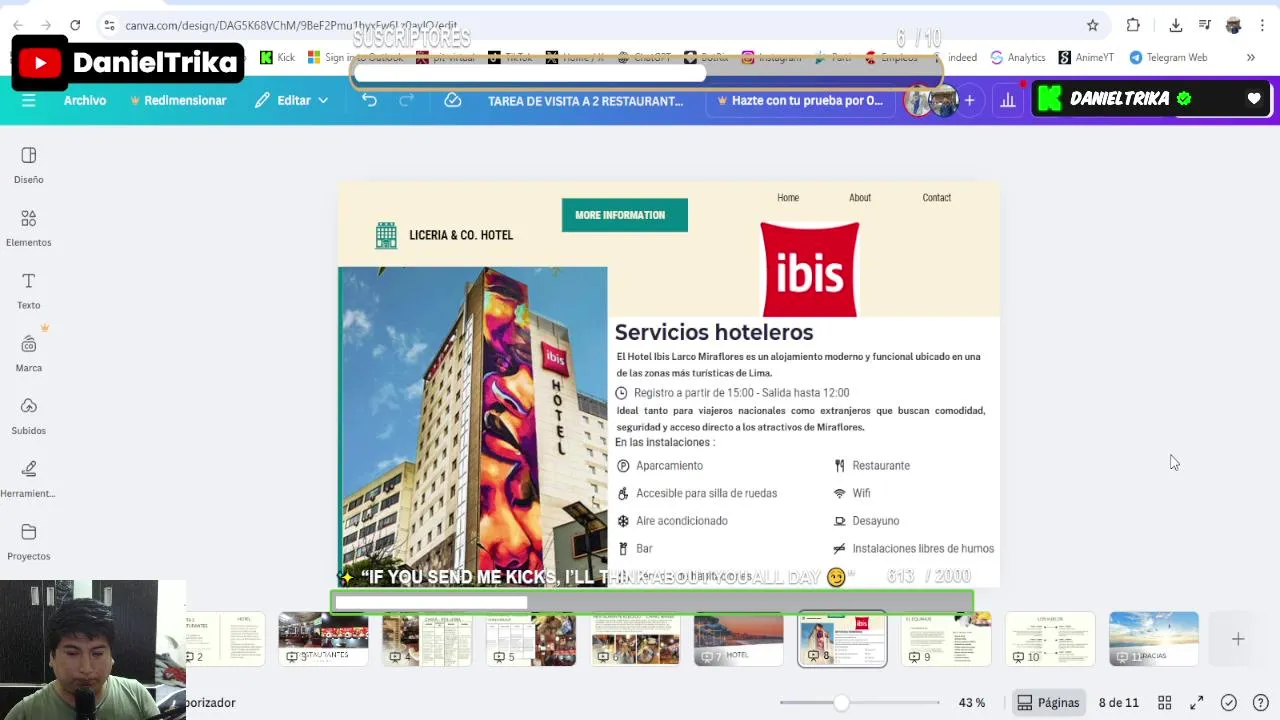Select the Desayuno amenity text
The height and width of the screenshot is (720, 1280).
point(876,521)
